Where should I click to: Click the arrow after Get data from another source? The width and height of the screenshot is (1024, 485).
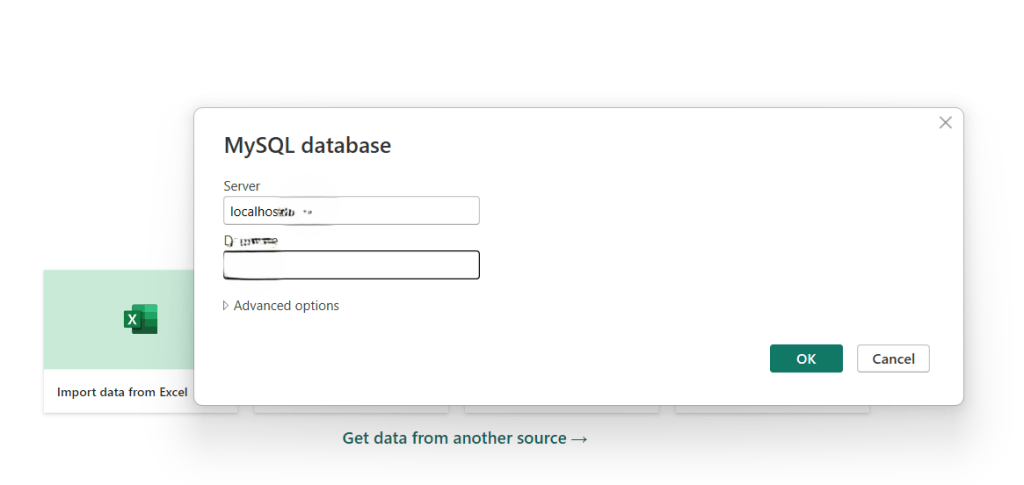coord(579,439)
